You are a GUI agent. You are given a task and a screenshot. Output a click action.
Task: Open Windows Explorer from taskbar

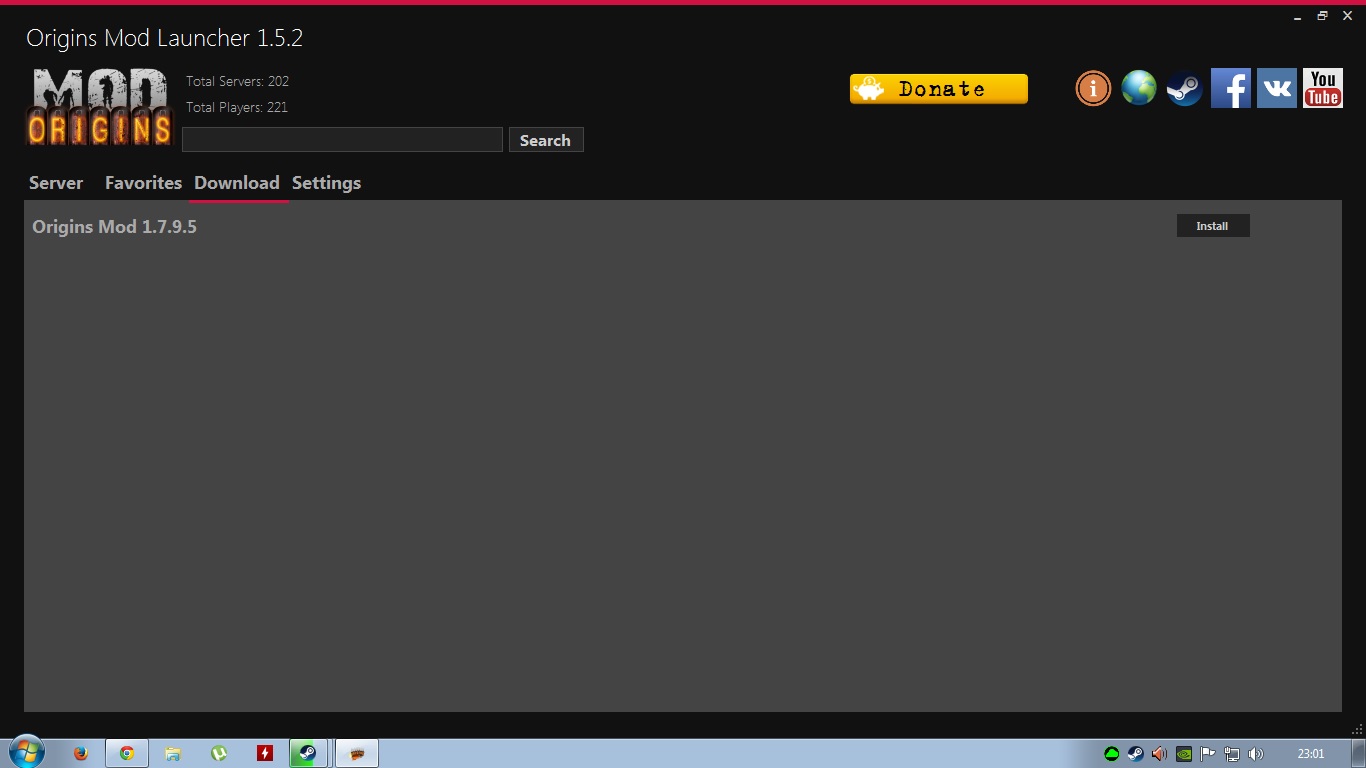[x=173, y=754]
